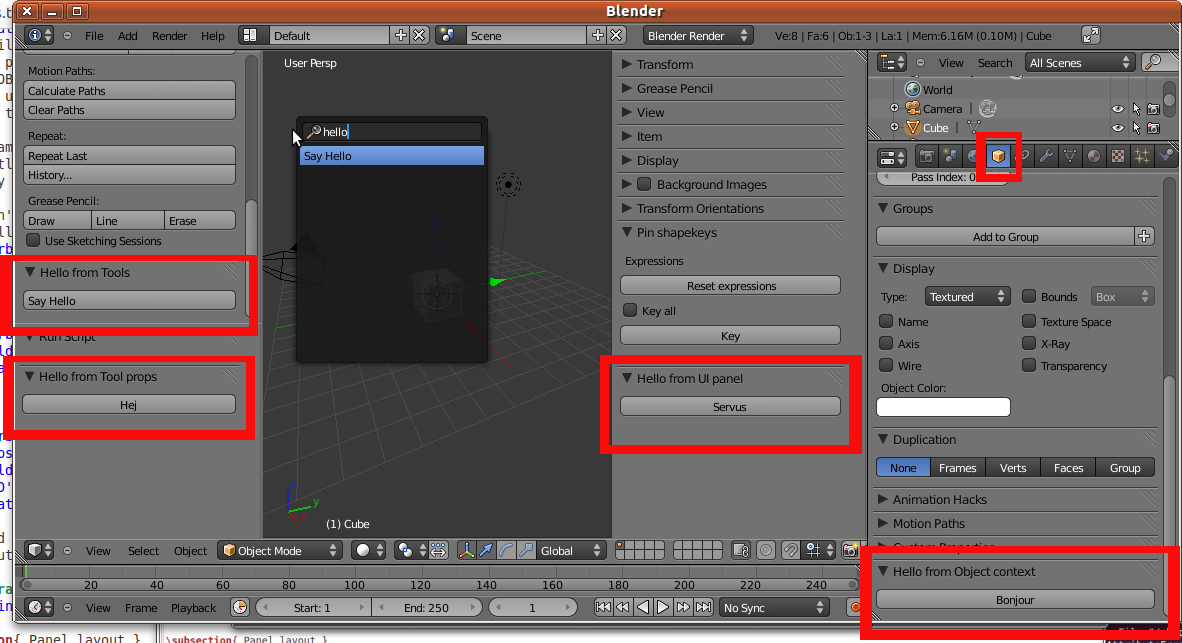Open the Material sphere tab icon
Viewport: 1182px width, 643px height.
(x=1094, y=157)
